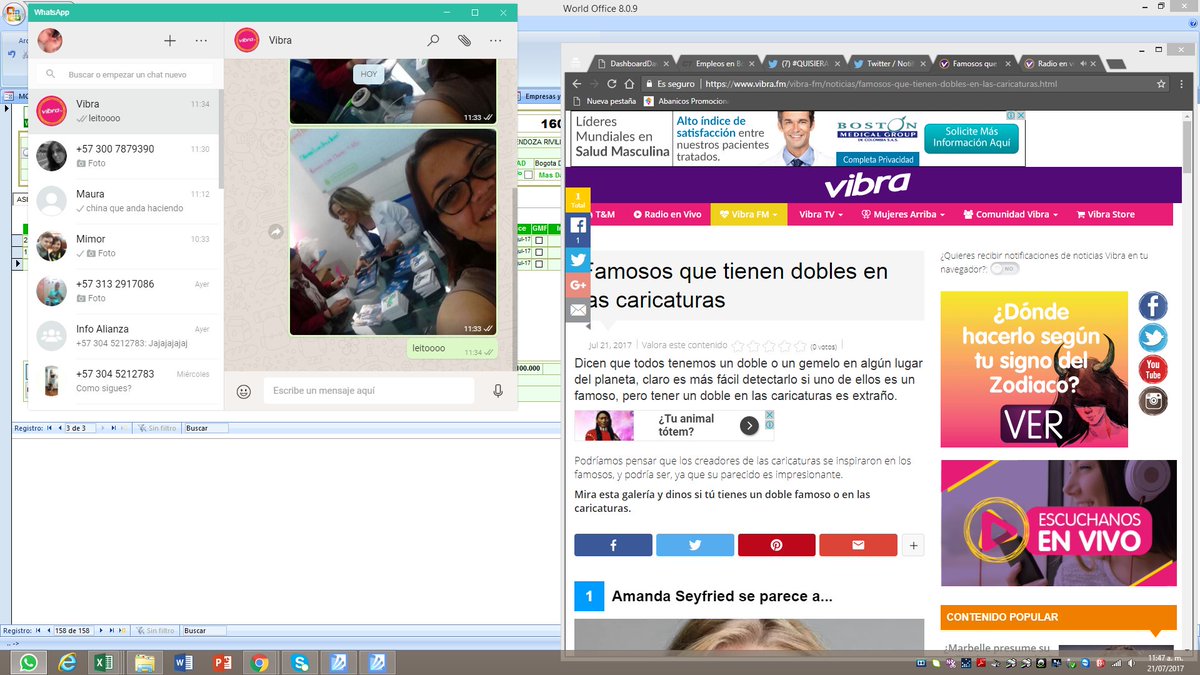Click 'Solicite Más Información Aquí' ad button

click(x=971, y=138)
